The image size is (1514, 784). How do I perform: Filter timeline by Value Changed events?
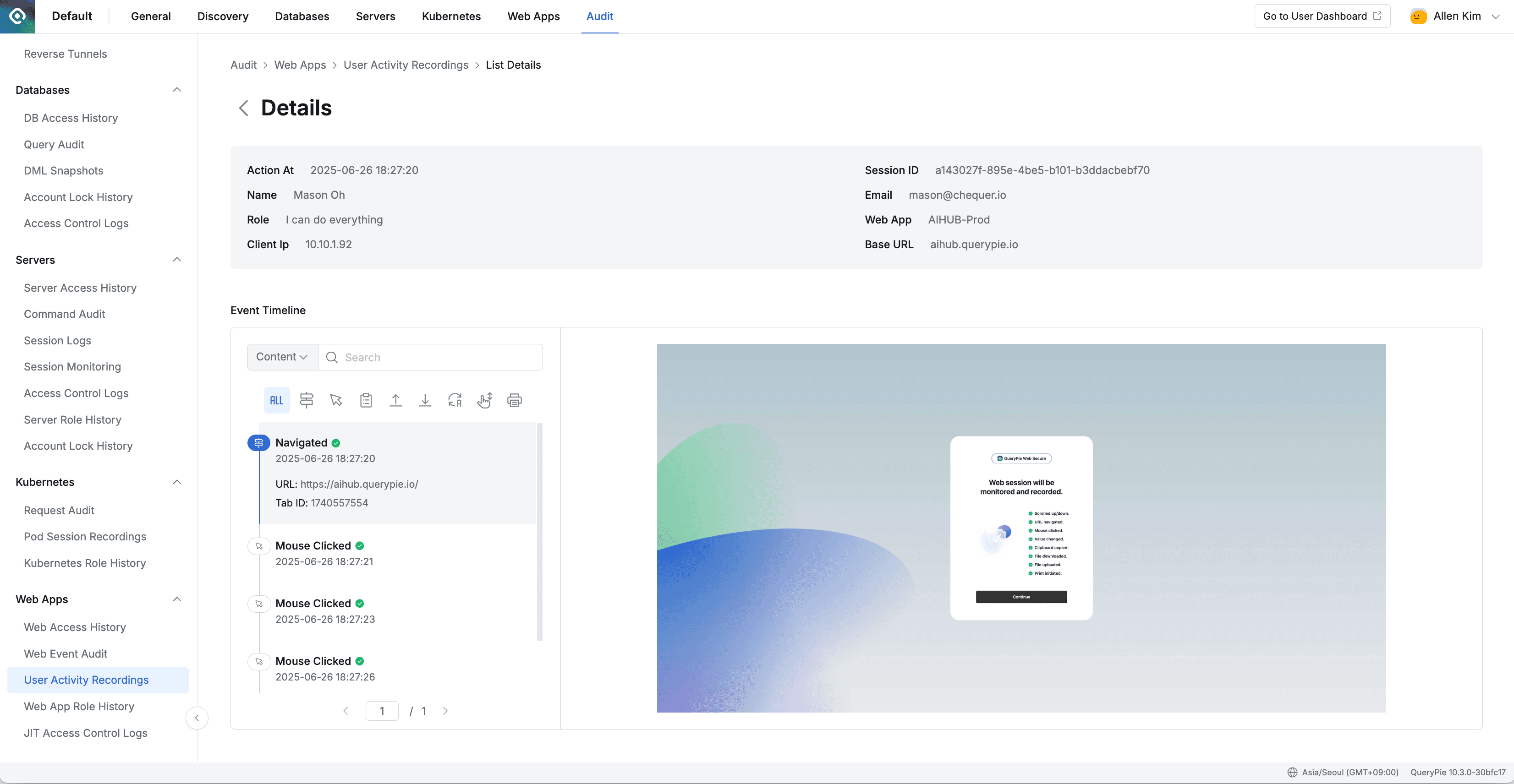455,400
